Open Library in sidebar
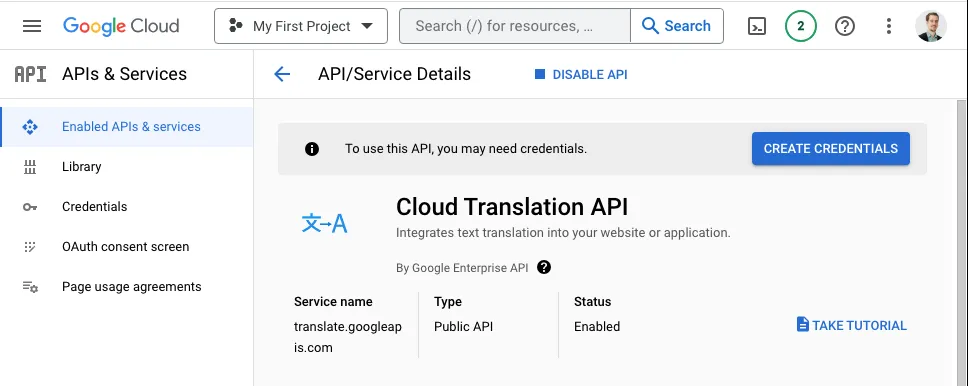The width and height of the screenshot is (968, 386). pyautogui.click(x=127, y=167)
